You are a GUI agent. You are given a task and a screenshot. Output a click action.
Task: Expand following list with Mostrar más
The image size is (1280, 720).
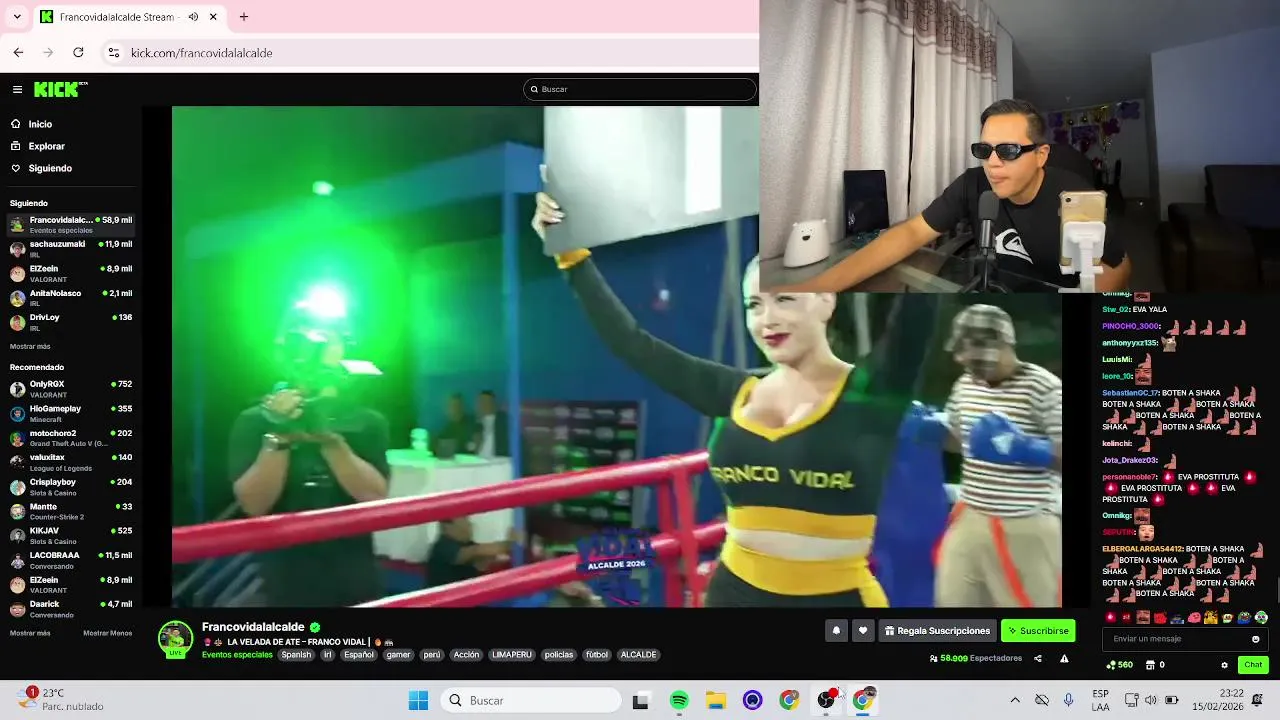30,346
